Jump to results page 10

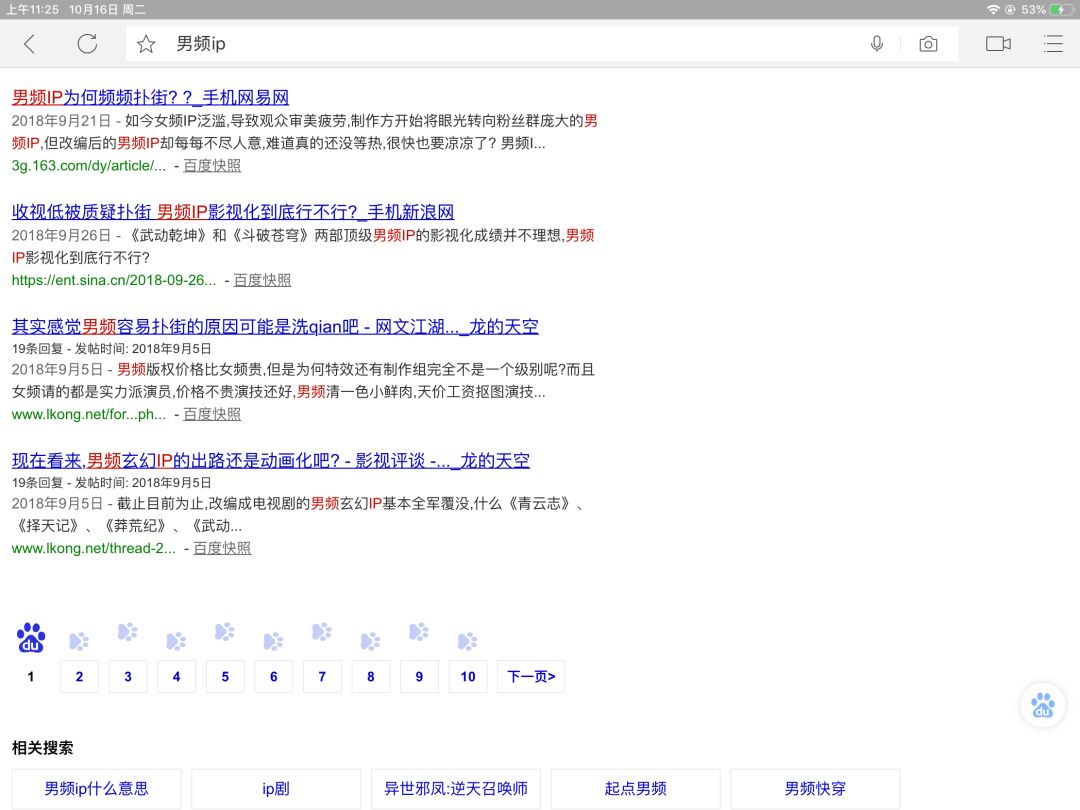468,677
